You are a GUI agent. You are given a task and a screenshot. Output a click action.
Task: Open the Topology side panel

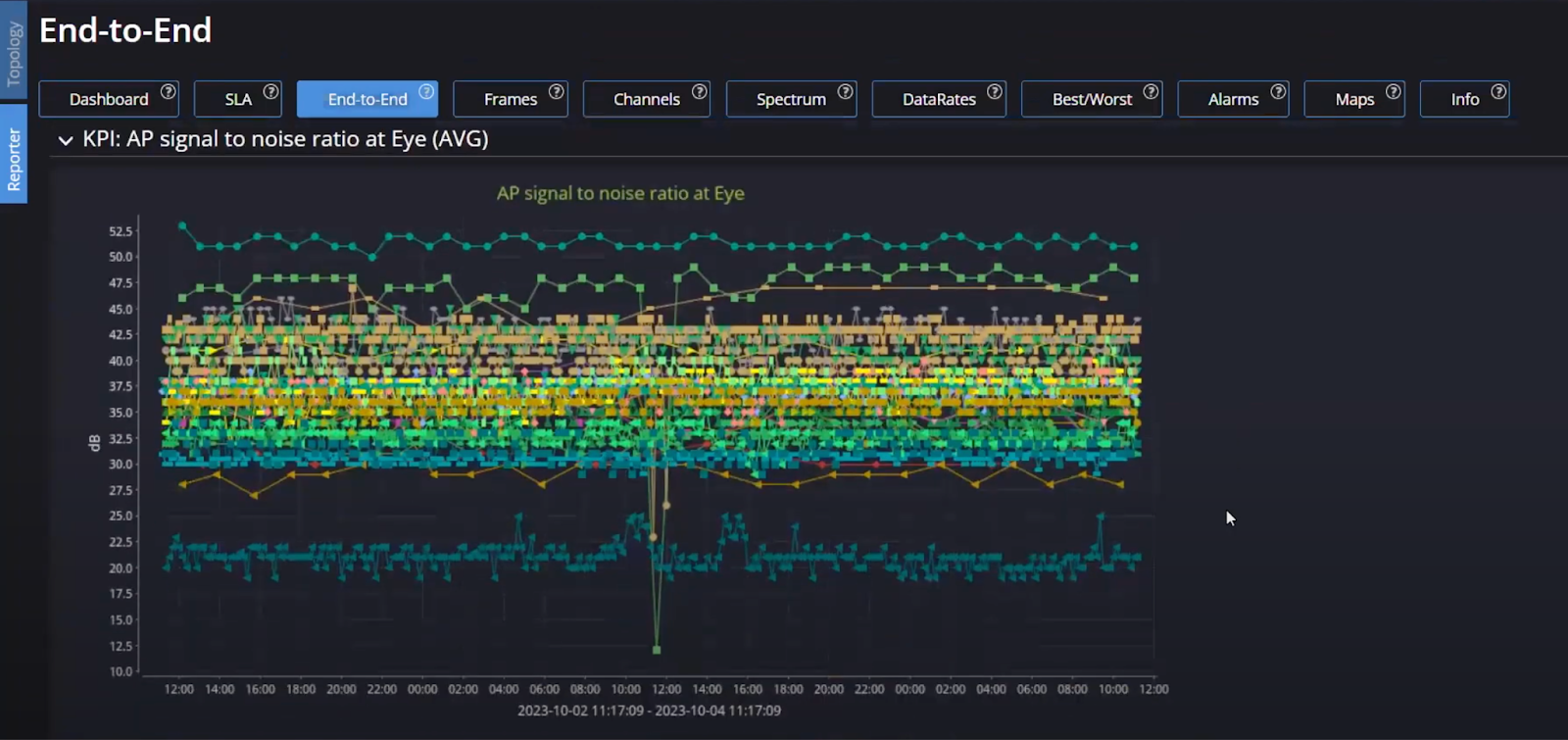click(x=14, y=54)
